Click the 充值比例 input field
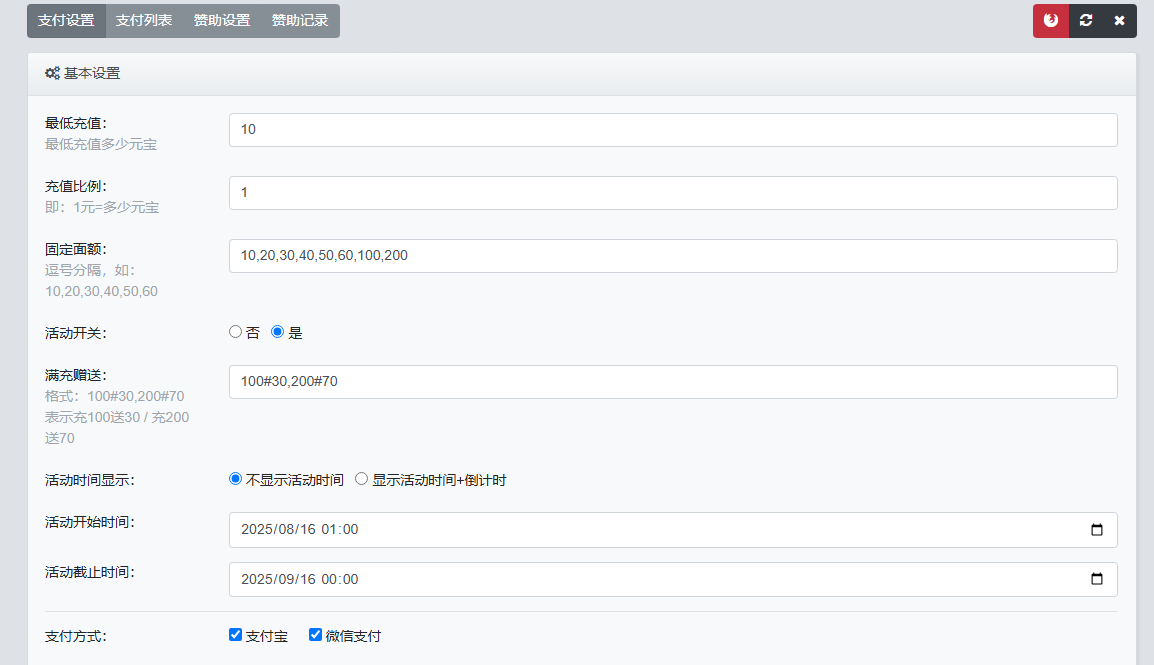The height and width of the screenshot is (665, 1154). coord(672,193)
